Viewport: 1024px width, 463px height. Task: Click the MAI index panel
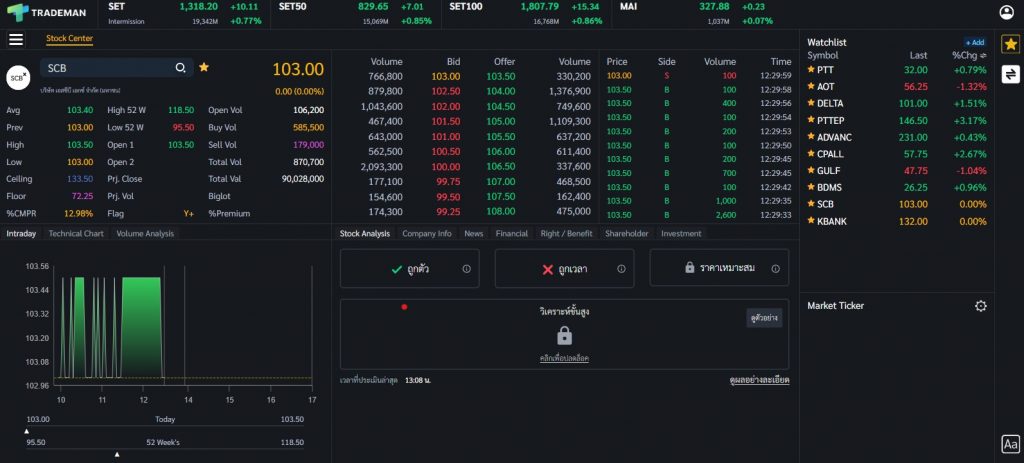click(x=697, y=14)
